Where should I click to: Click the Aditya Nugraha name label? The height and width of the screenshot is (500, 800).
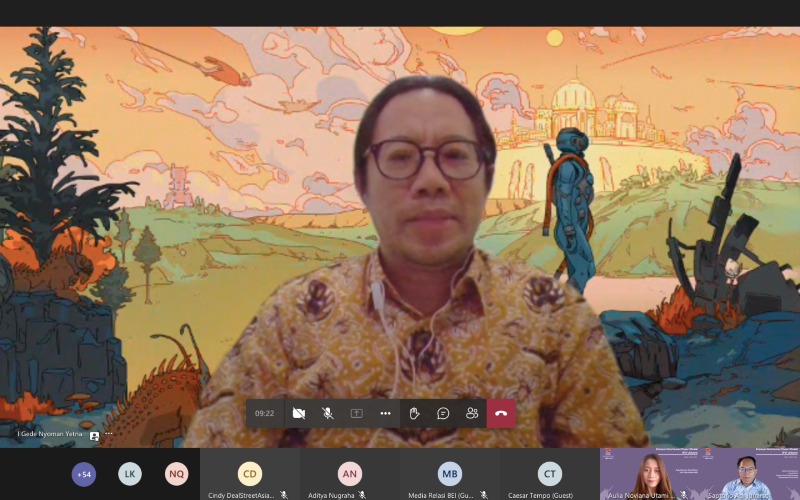[x=331, y=495]
